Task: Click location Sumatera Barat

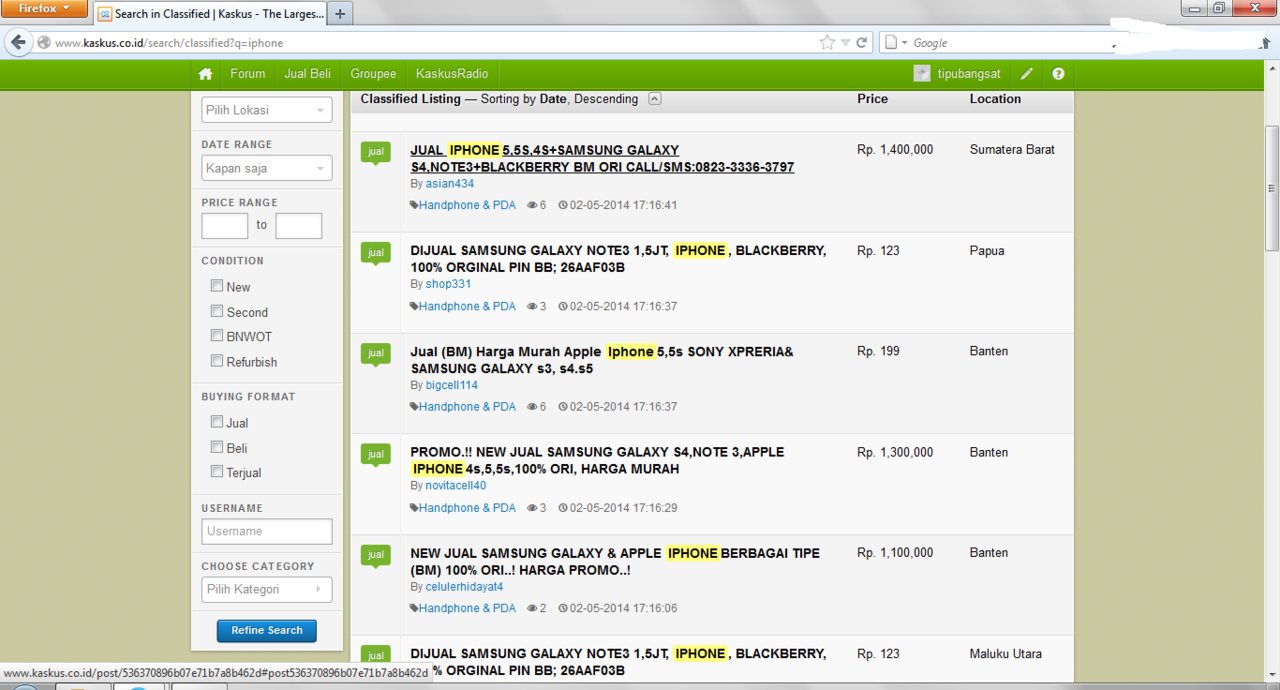Action: pyautogui.click(x=1012, y=150)
